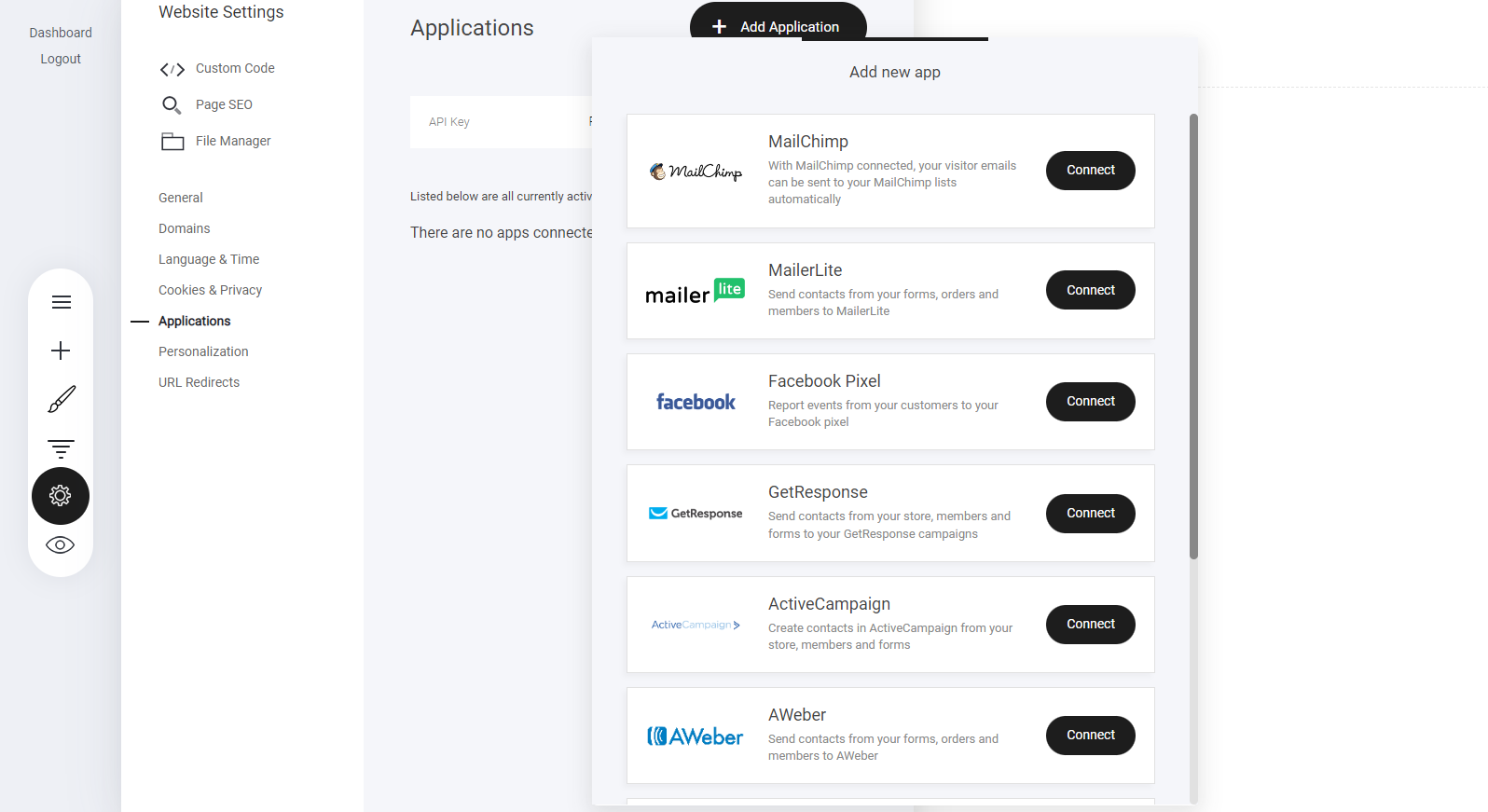Click the app list vertical scrollbar

(1193, 336)
